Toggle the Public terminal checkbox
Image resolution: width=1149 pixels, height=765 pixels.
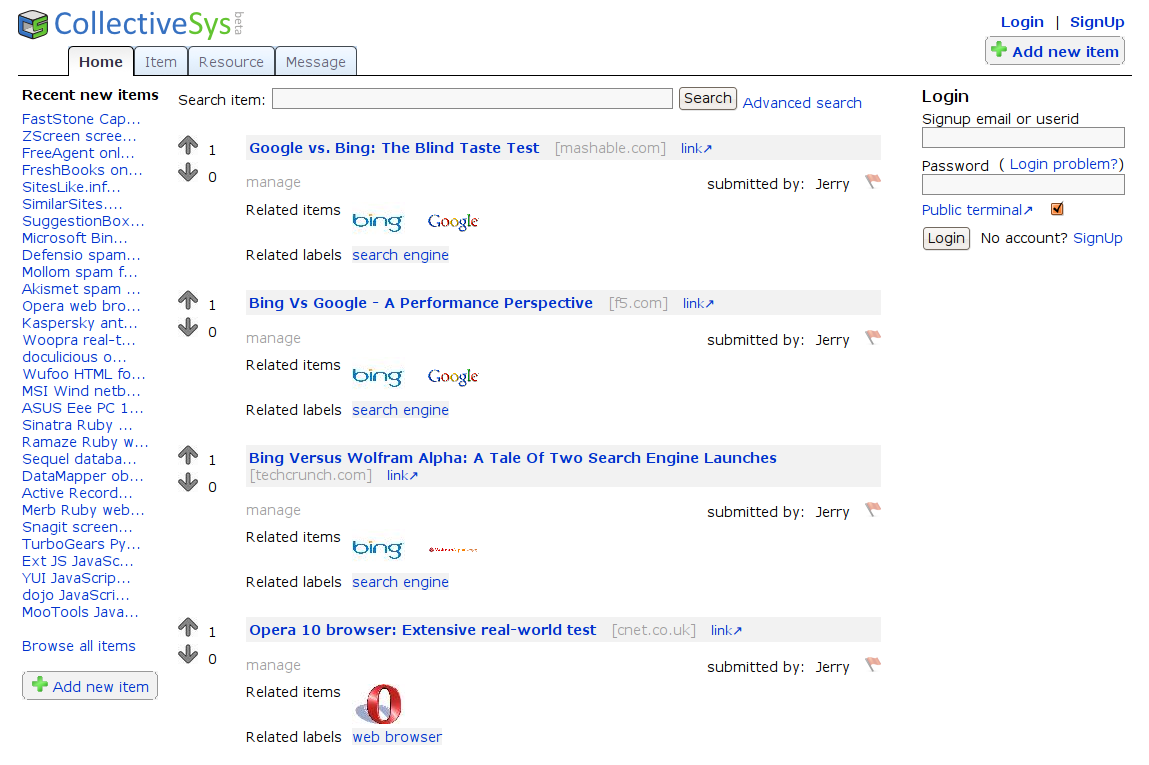tap(1057, 209)
